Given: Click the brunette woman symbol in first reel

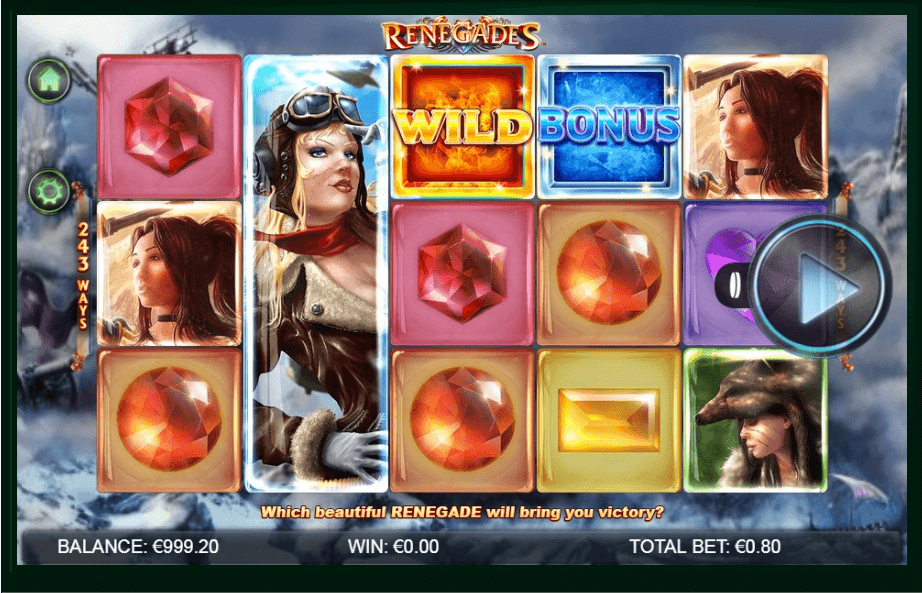Looking at the screenshot, I should point(169,274).
